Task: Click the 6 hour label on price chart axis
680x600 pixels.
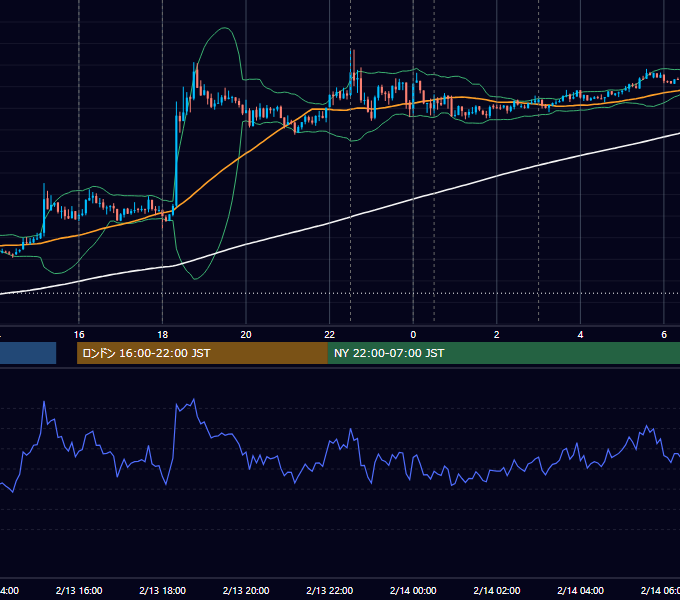Action: click(x=664, y=335)
